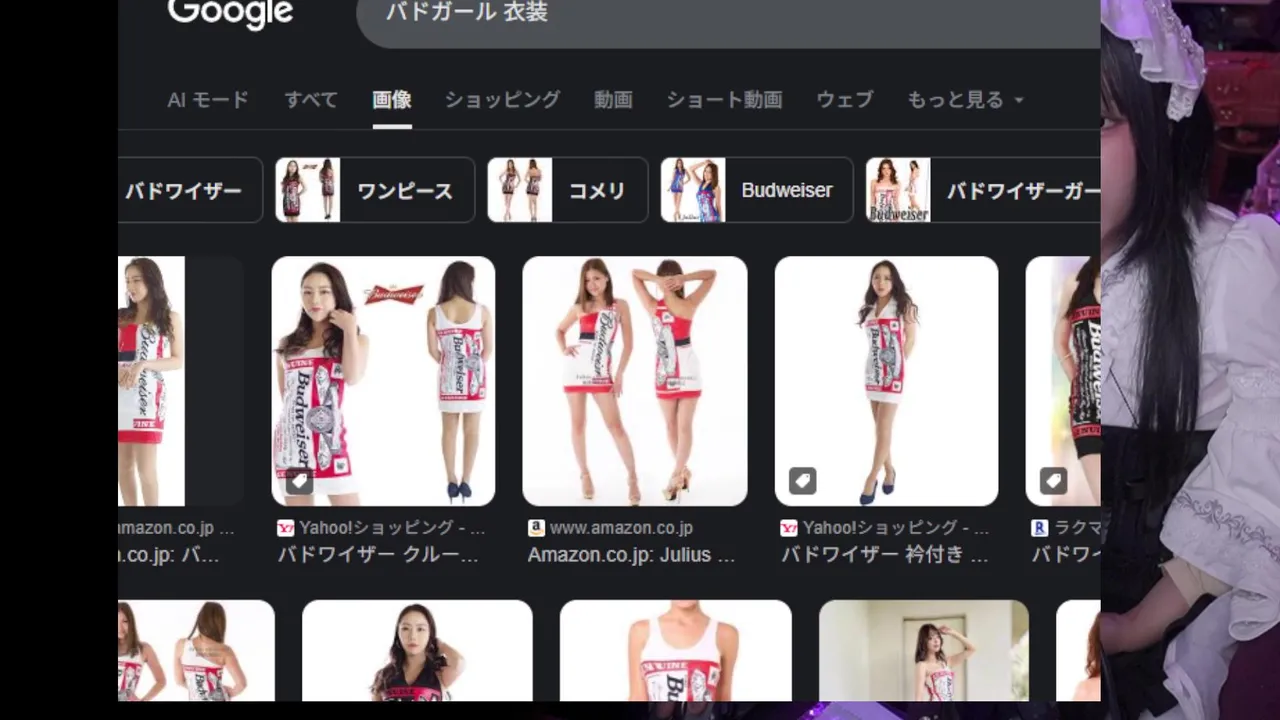The image size is (1280, 720).
Task: Open the コメリ chip thumbnail image
Action: [x=520, y=190]
